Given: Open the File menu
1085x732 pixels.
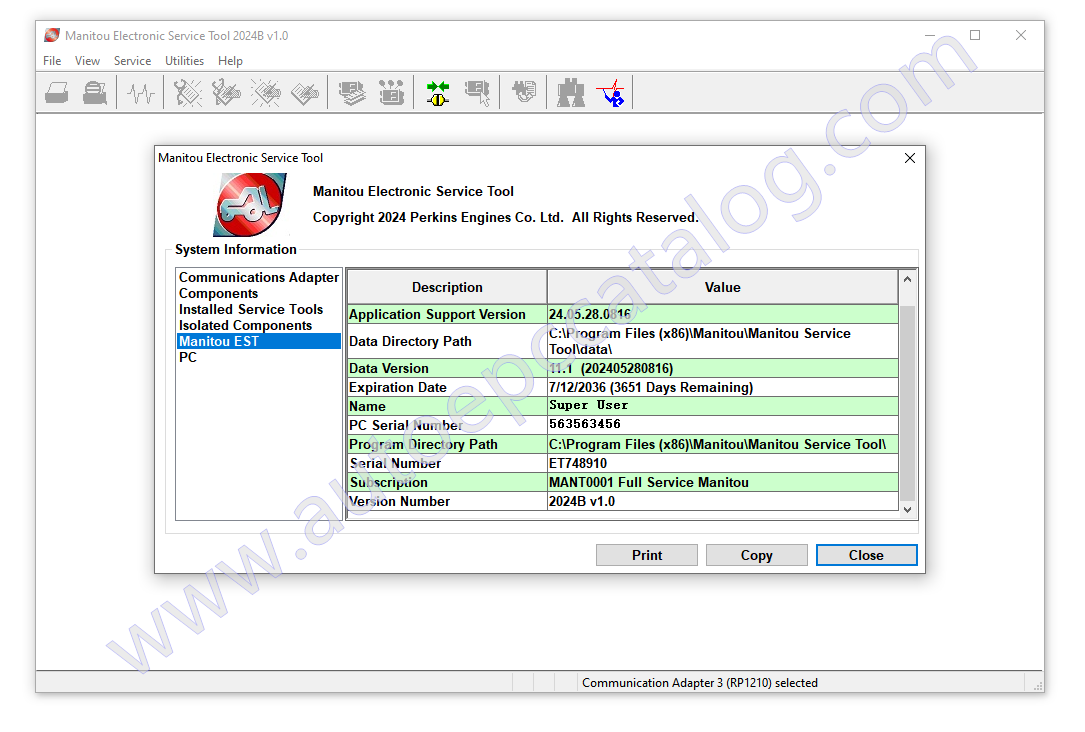Looking at the screenshot, I should [x=52, y=61].
